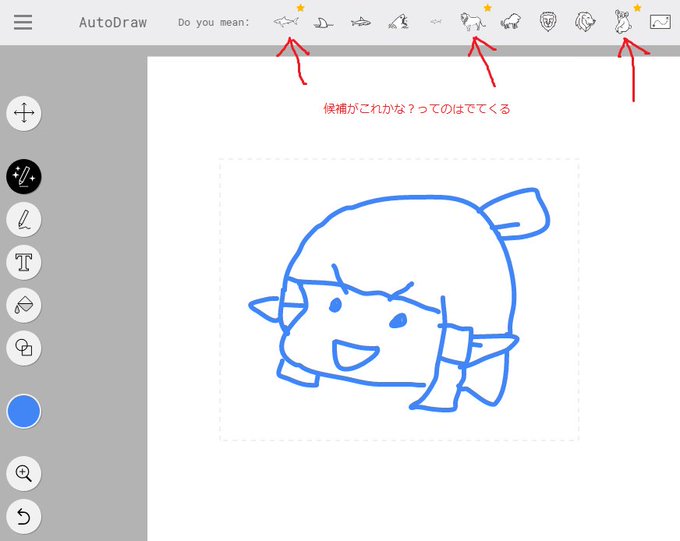This screenshot has width=680, height=541.
Task: Activate the AutoDraw magic pencil tool
Action: tap(24, 176)
